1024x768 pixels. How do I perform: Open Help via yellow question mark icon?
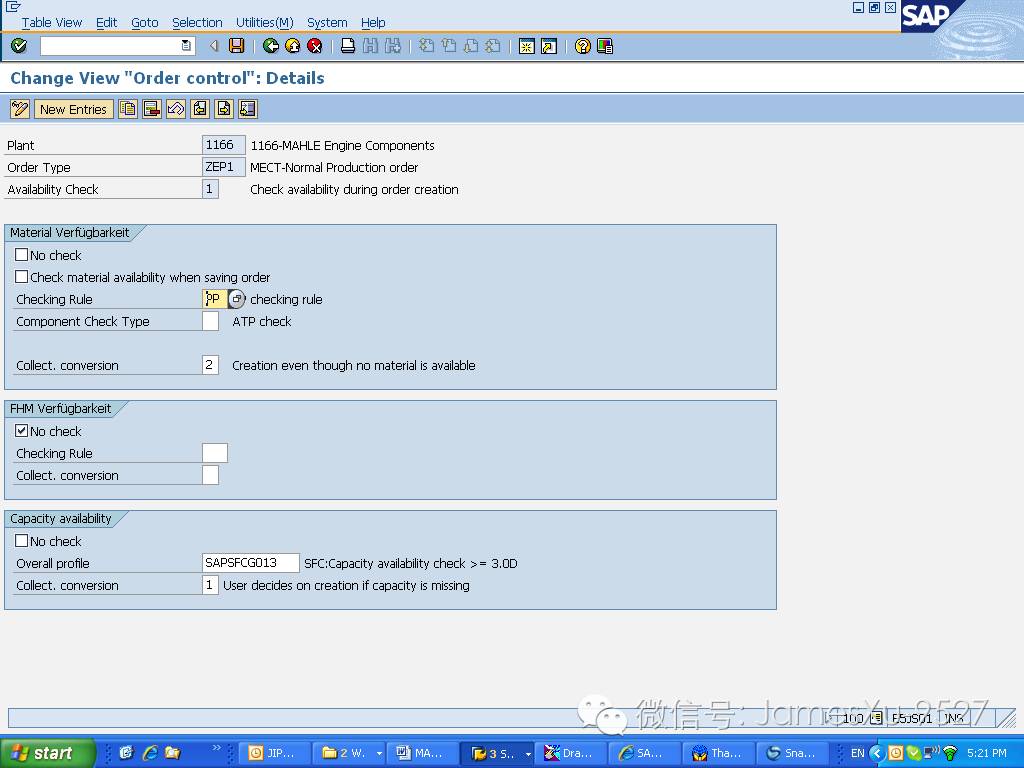pyautogui.click(x=583, y=46)
